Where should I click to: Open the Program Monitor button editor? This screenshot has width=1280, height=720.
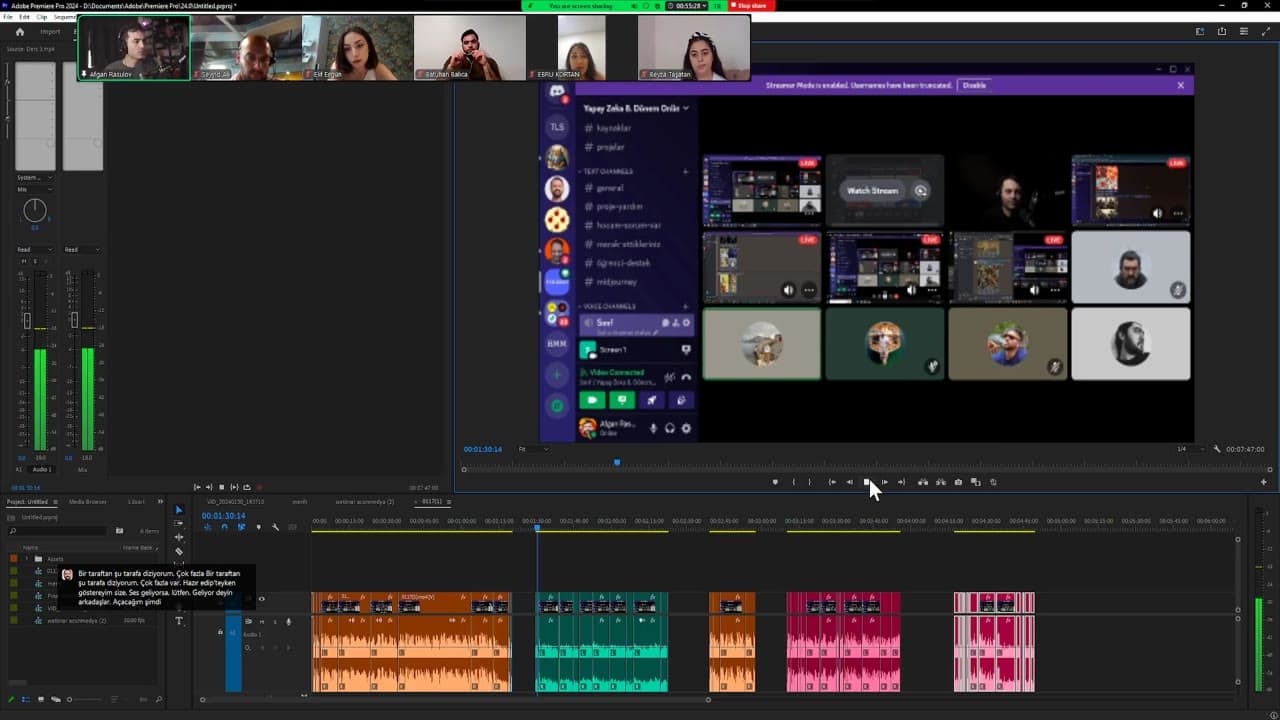[1263, 482]
